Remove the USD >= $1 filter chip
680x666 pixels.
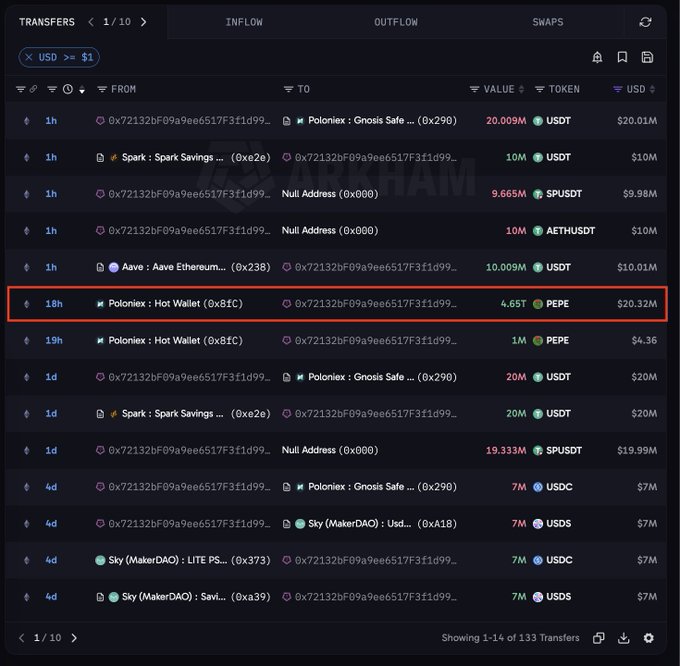click(x=29, y=57)
